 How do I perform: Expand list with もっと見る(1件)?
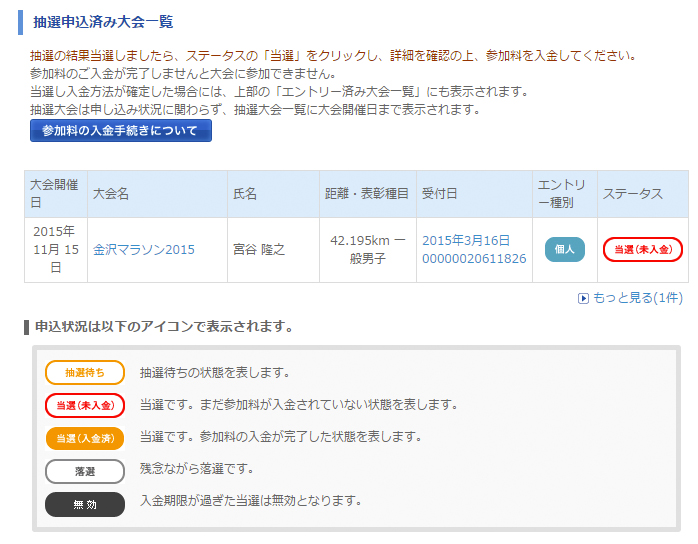637,298
